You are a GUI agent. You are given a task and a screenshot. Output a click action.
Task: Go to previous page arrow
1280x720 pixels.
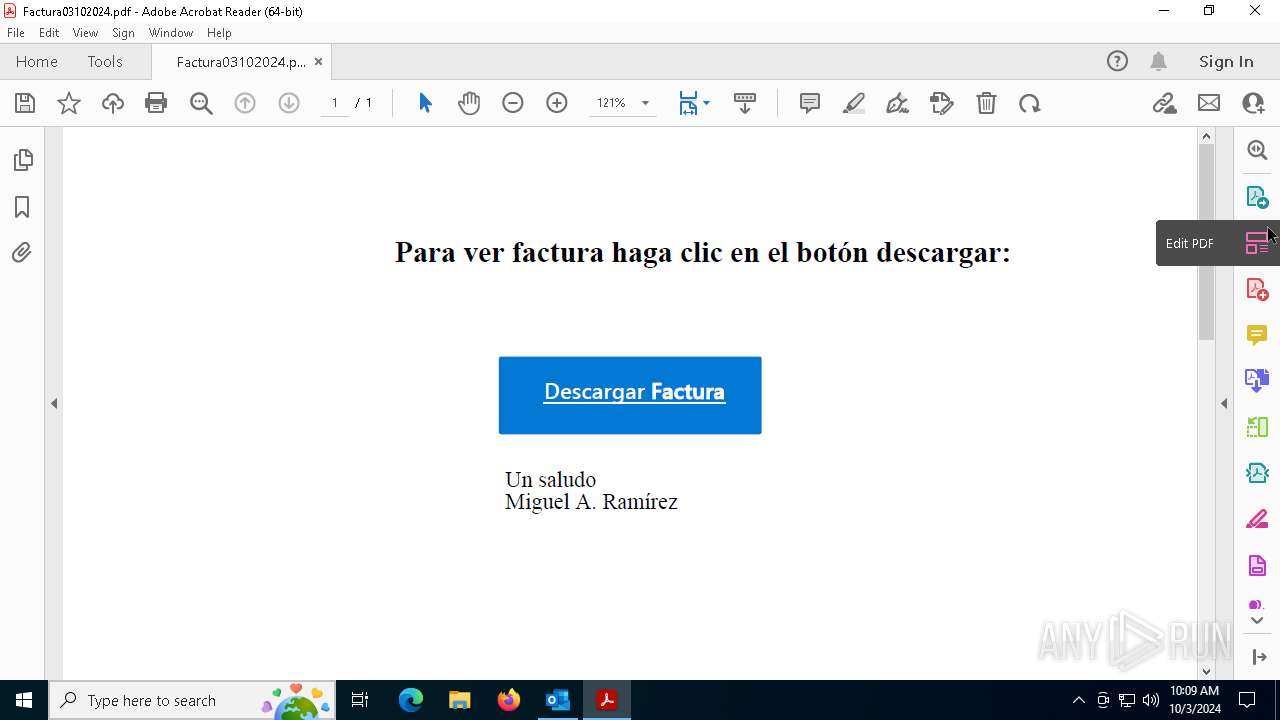point(245,103)
